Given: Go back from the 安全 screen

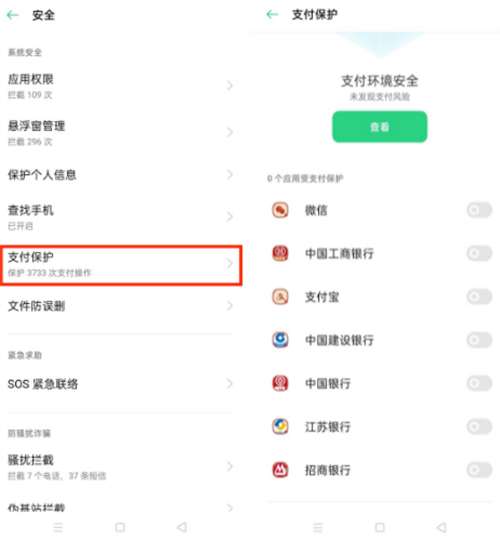Looking at the screenshot, I should pos(13,15).
